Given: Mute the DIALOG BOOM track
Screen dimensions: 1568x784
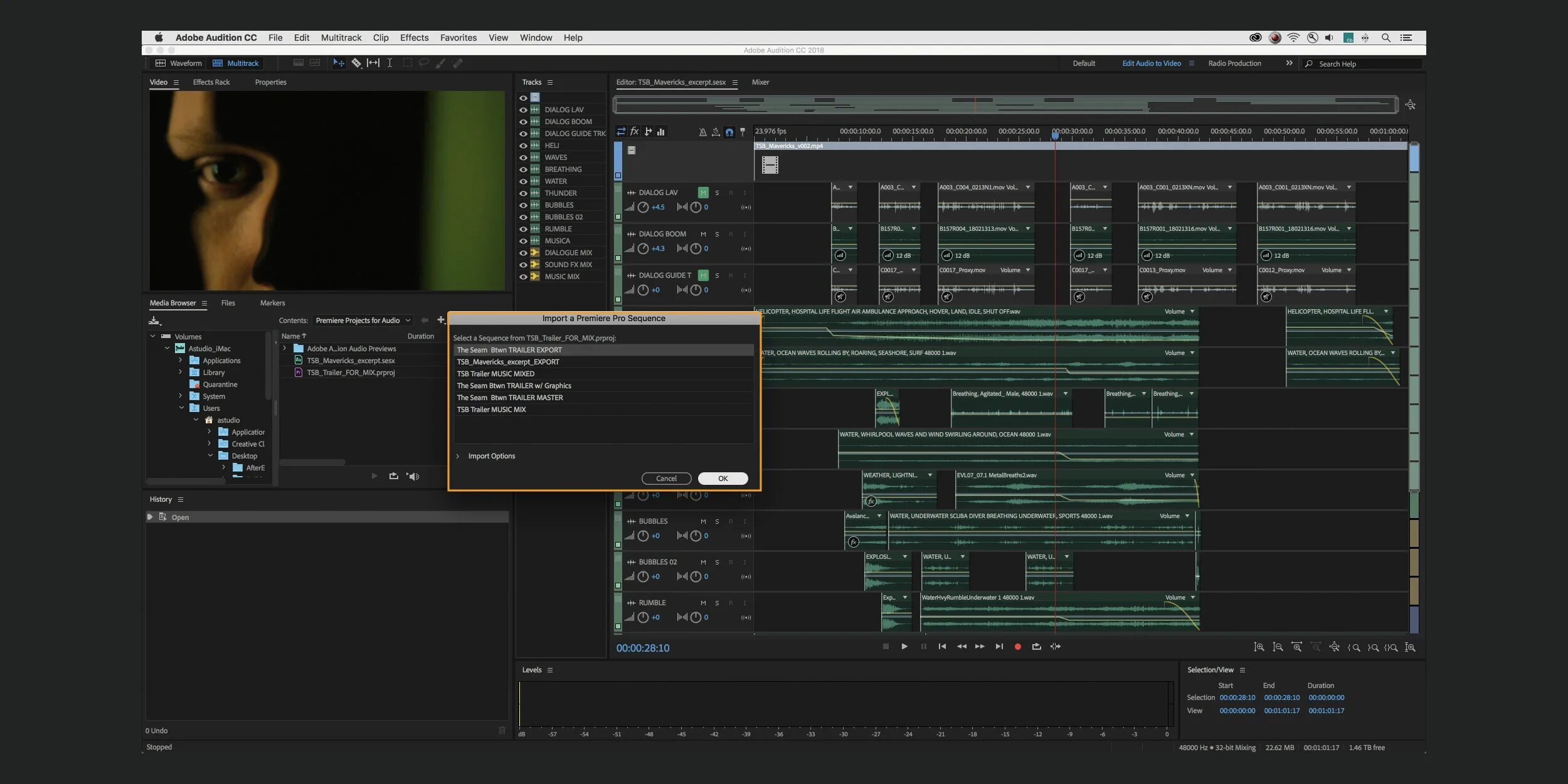Looking at the screenshot, I should pyautogui.click(x=703, y=234).
